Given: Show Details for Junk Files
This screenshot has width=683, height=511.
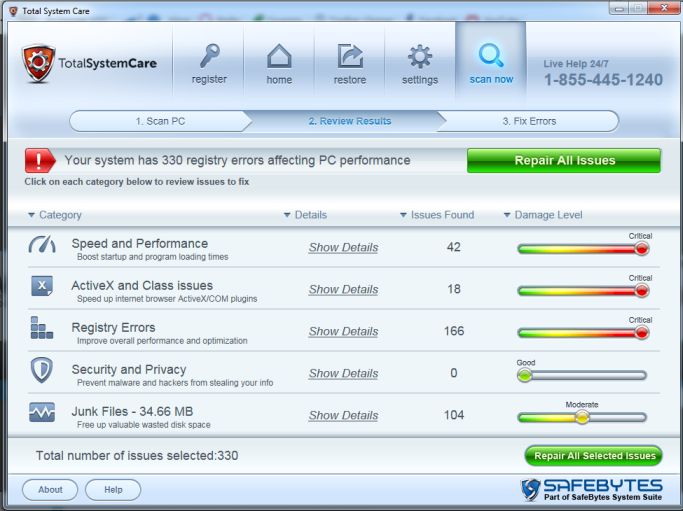Looking at the screenshot, I should tap(343, 416).
